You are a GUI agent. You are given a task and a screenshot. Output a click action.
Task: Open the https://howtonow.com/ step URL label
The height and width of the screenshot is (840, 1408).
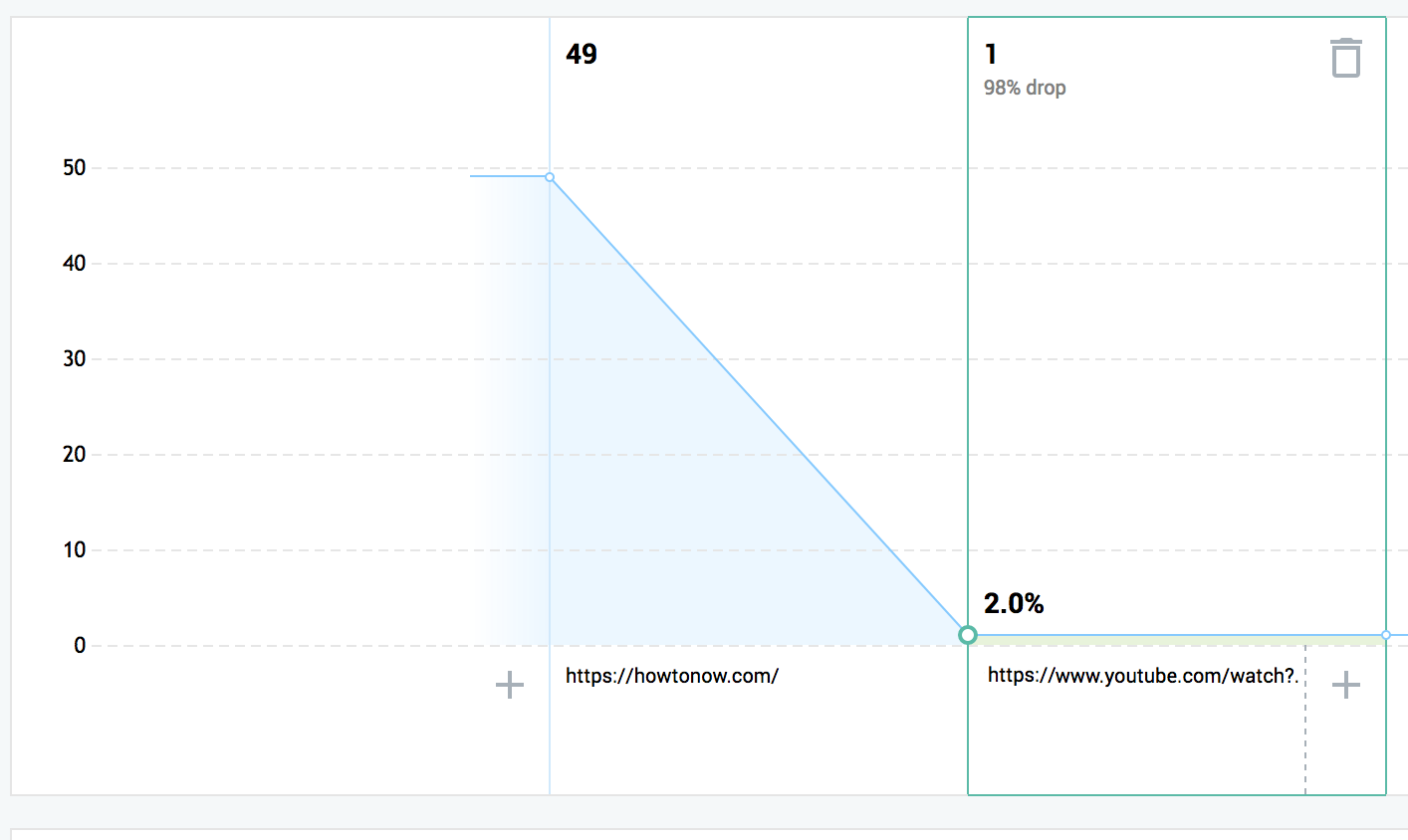(672, 676)
